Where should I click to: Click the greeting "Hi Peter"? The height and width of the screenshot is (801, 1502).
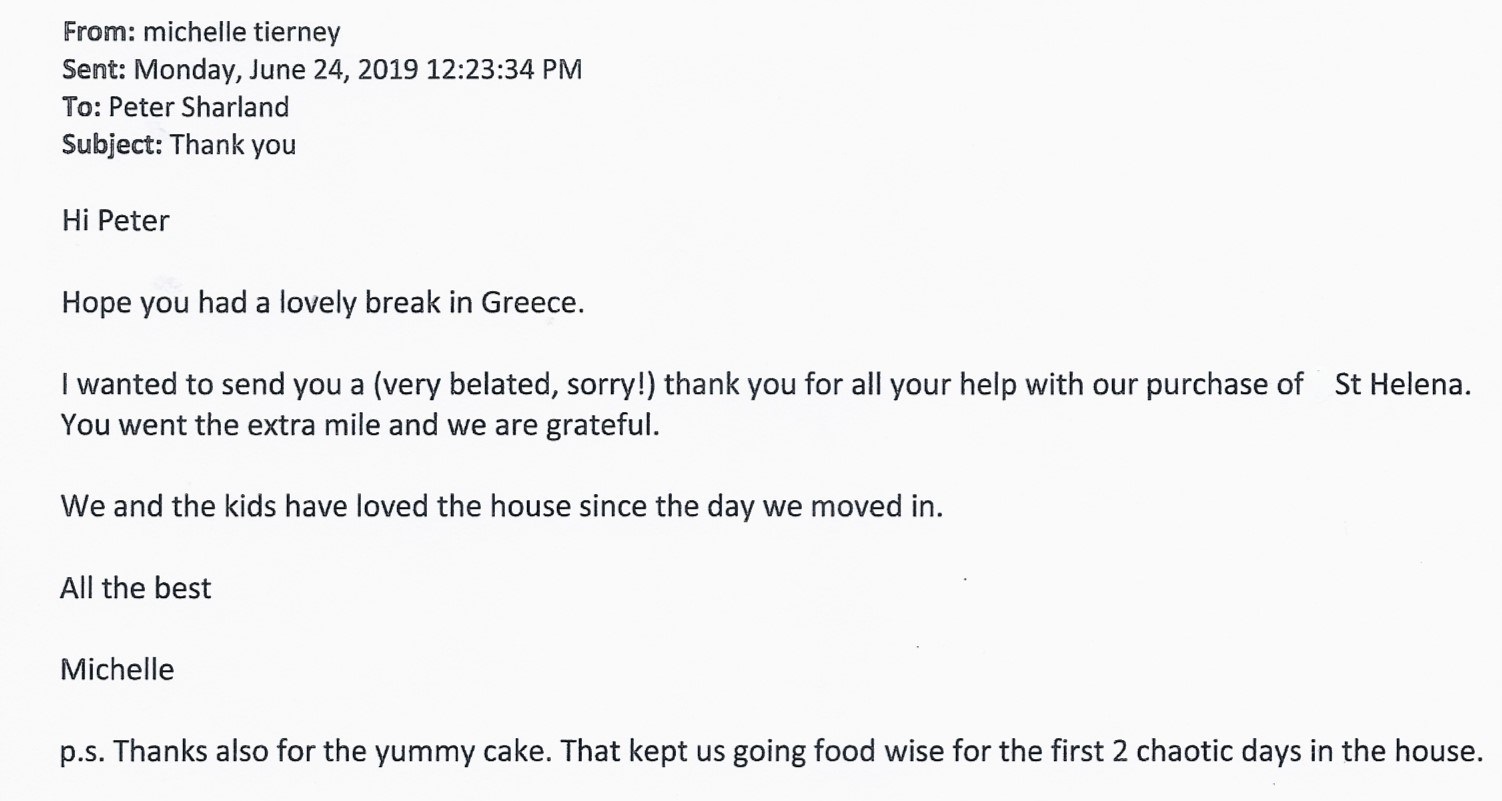point(115,219)
